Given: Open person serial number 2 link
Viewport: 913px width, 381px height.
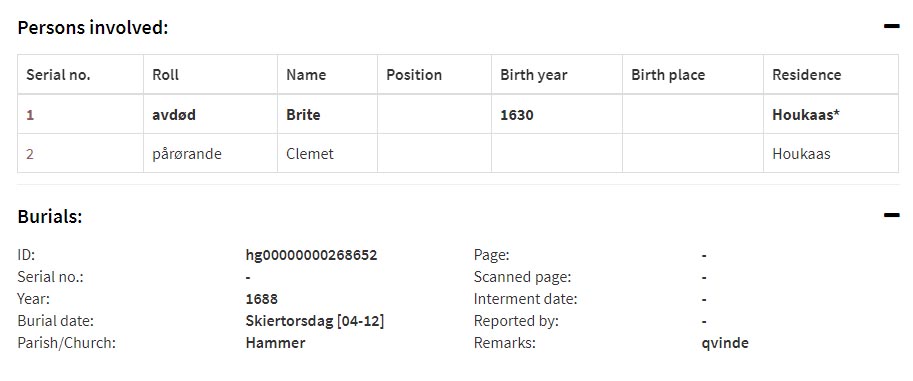Looking at the screenshot, I should [x=30, y=154].
